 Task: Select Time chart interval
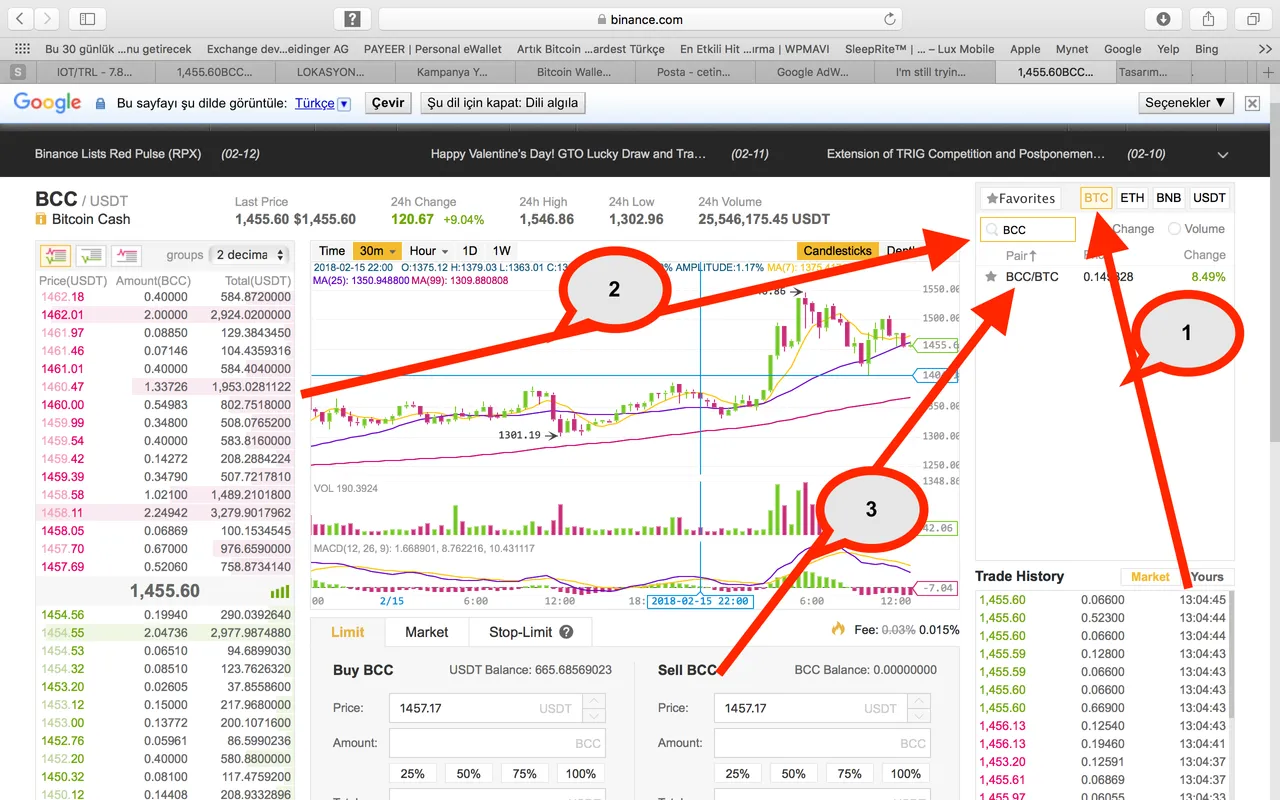tap(332, 251)
